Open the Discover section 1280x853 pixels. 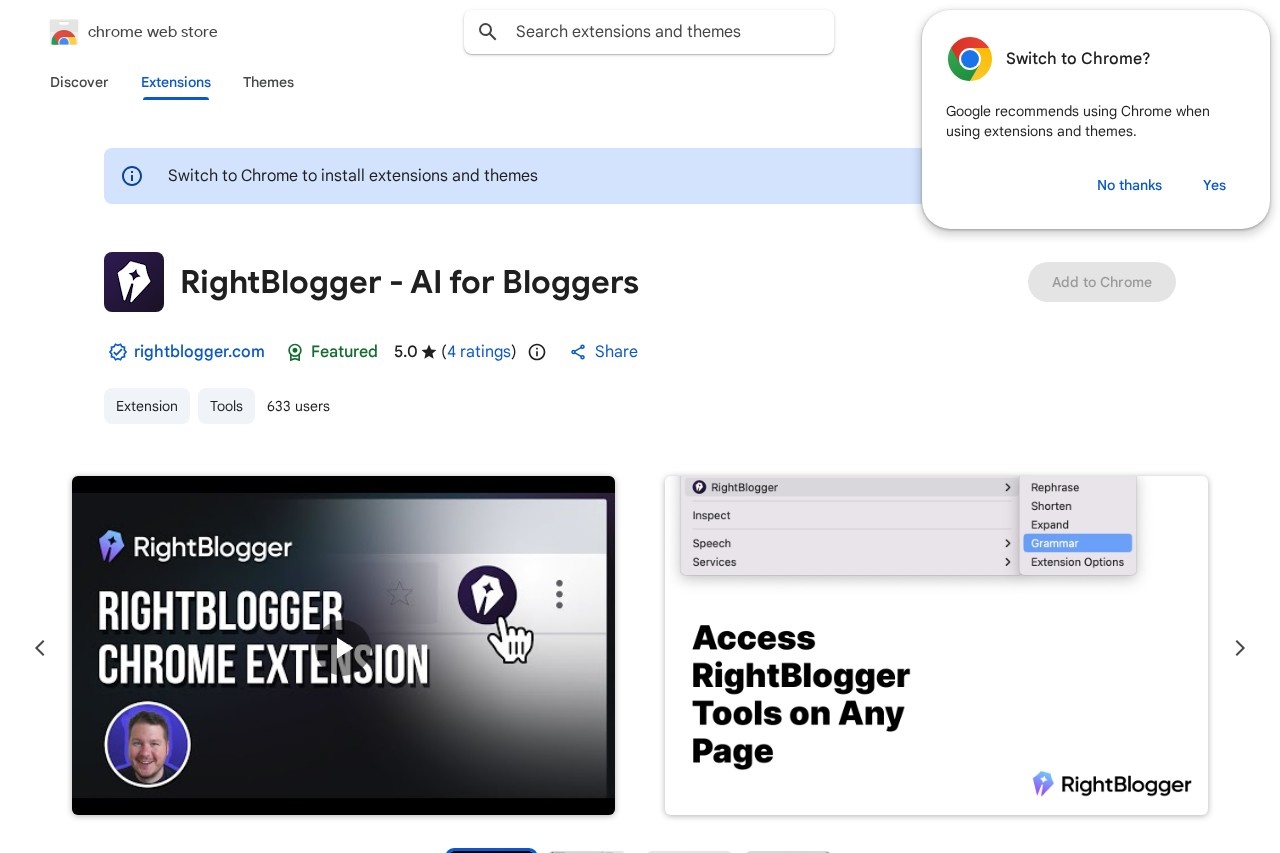78,82
